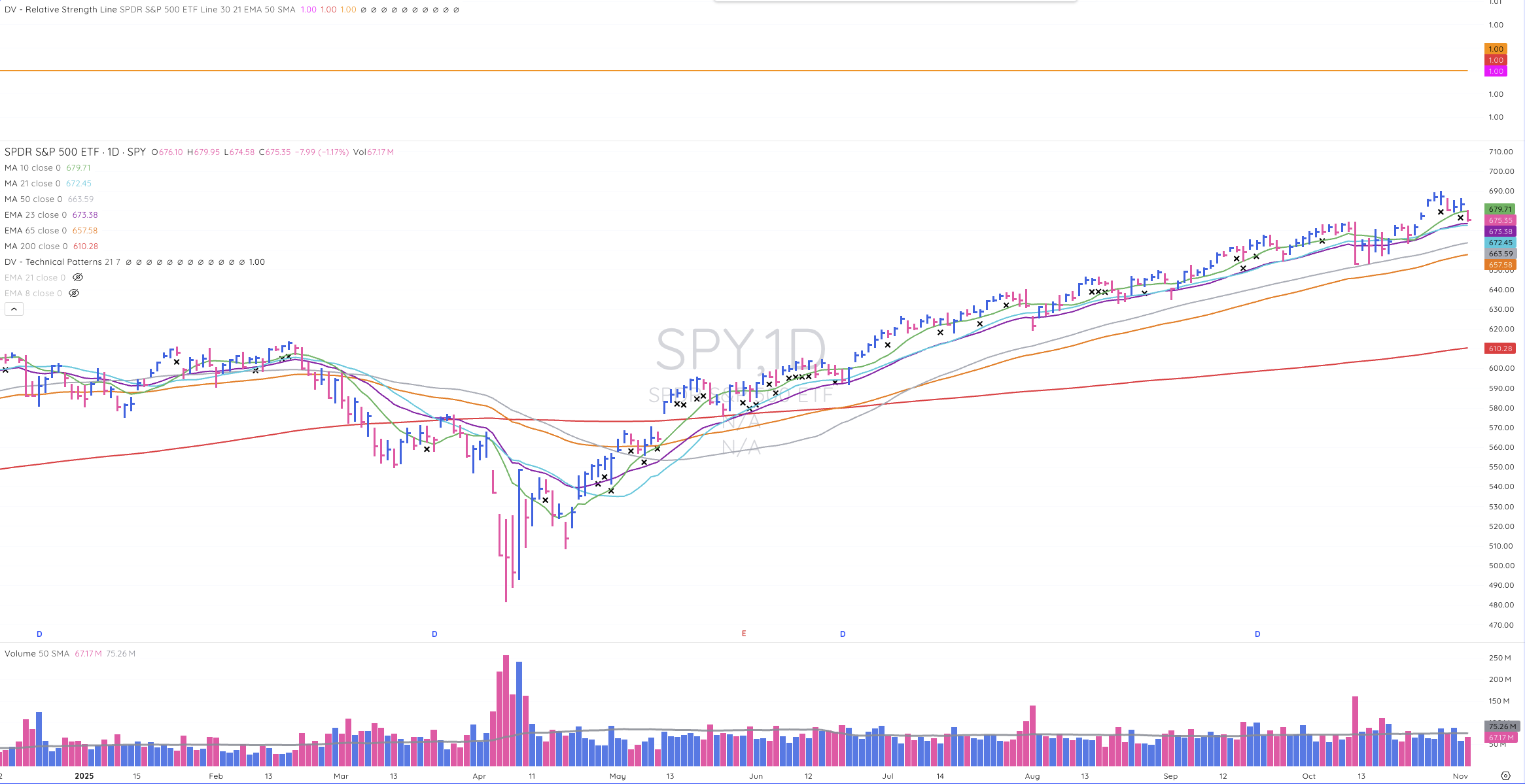Image resolution: width=1525 pixels, height=784 pixels.
Task: Click the D dividend marker near October
Action: click(1257, 634)
